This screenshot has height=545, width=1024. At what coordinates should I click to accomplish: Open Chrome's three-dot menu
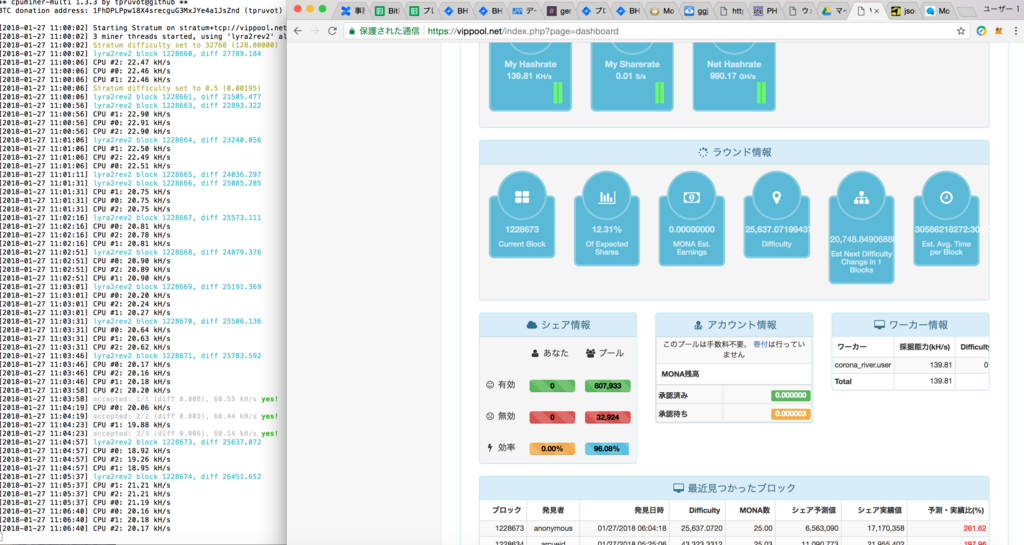1016,31
